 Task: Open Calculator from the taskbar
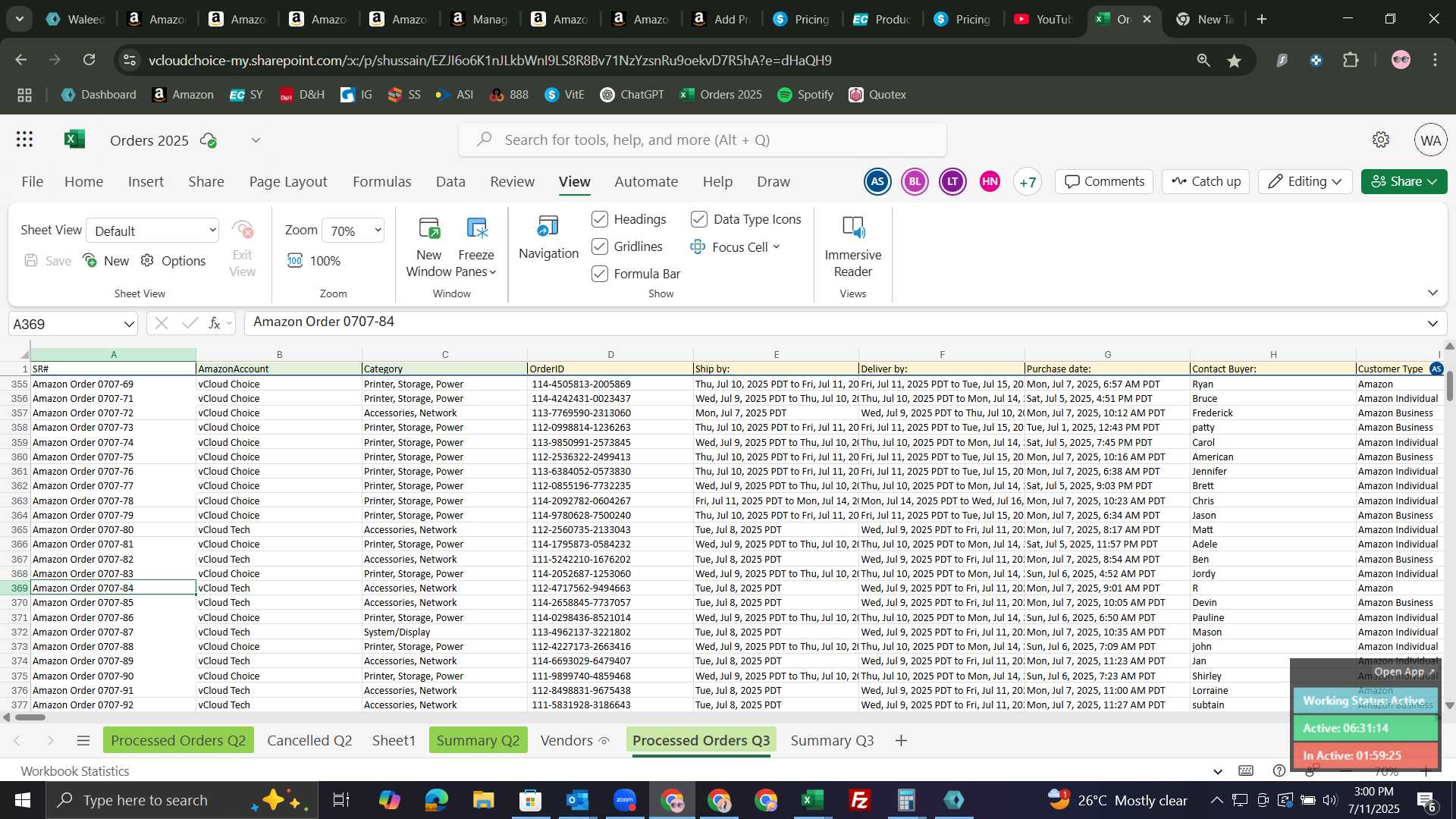(907, 800)
